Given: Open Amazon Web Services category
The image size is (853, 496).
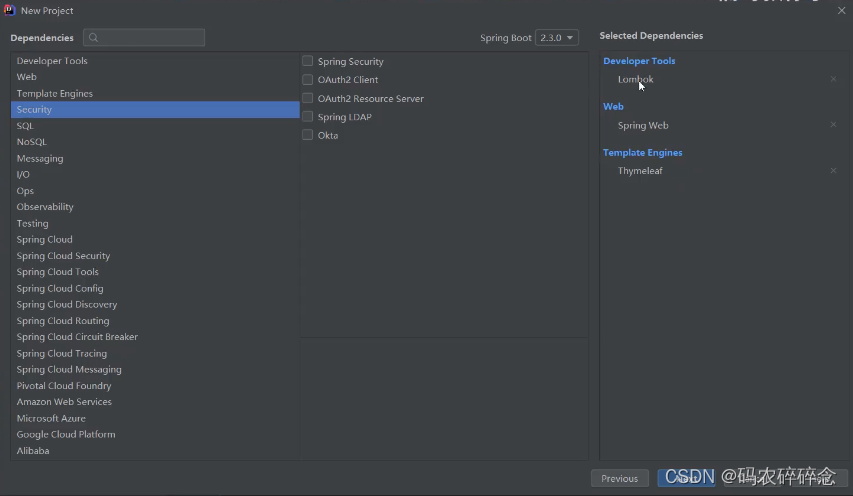Looking at the screenshot, I should 155,402.
